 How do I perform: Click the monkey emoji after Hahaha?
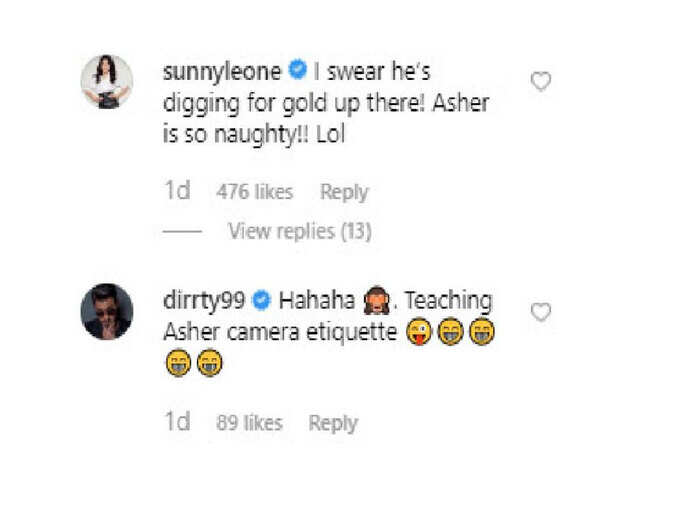click(x=377, y=300)
